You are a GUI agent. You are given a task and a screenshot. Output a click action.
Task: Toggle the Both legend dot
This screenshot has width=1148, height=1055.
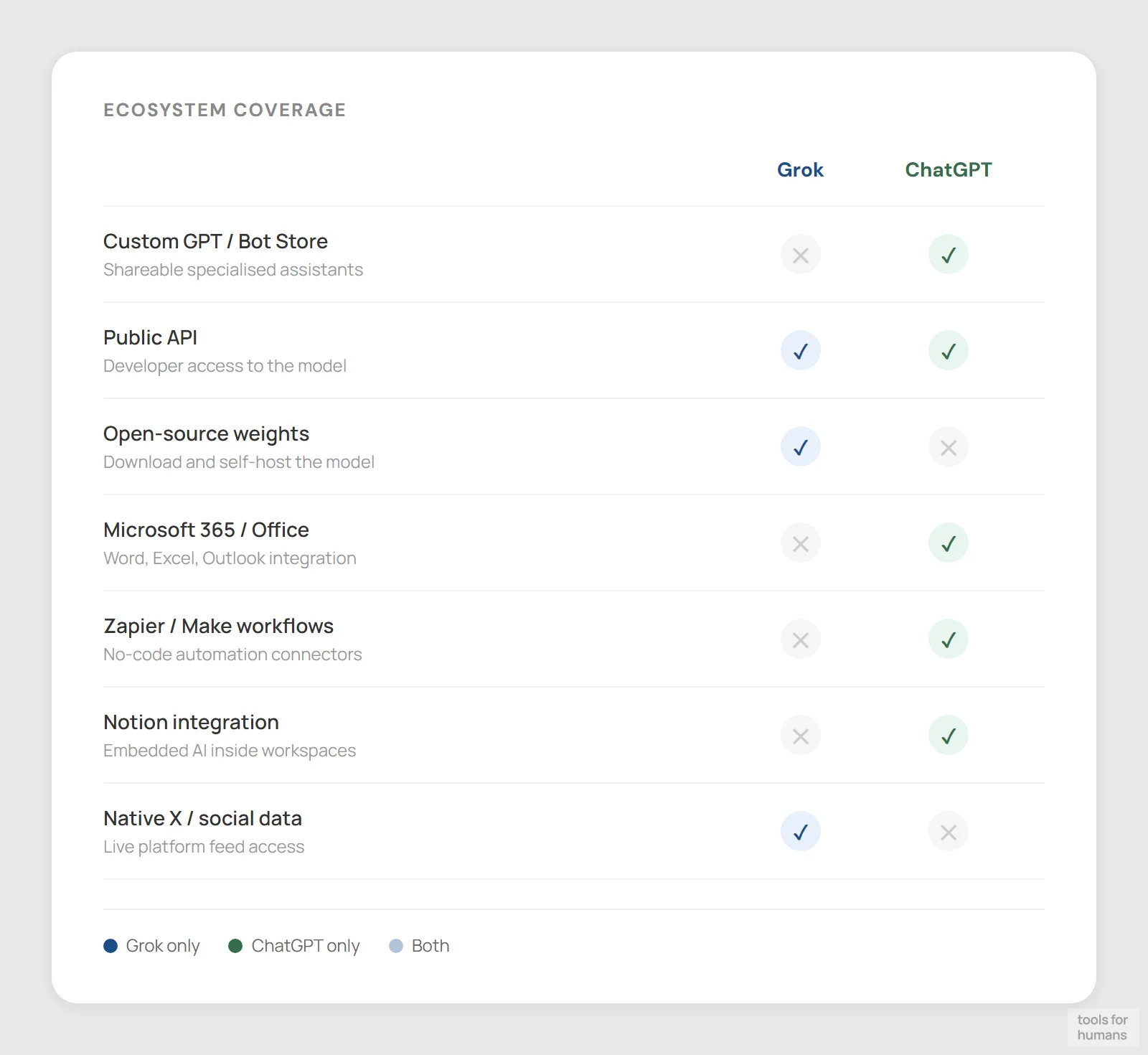tap(395, 946)
